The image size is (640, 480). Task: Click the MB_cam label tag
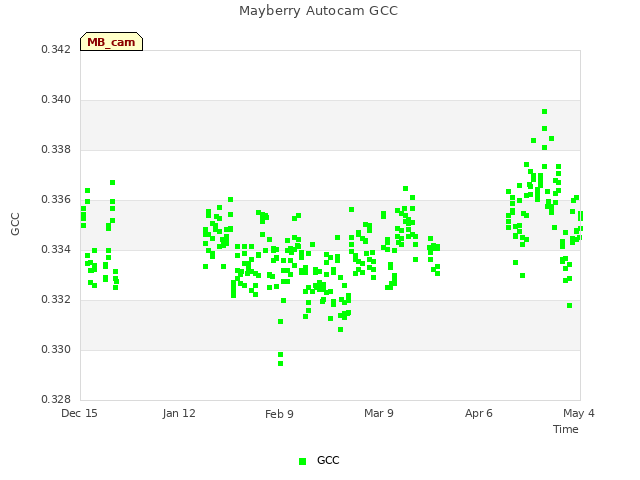[x=111, y=42]
